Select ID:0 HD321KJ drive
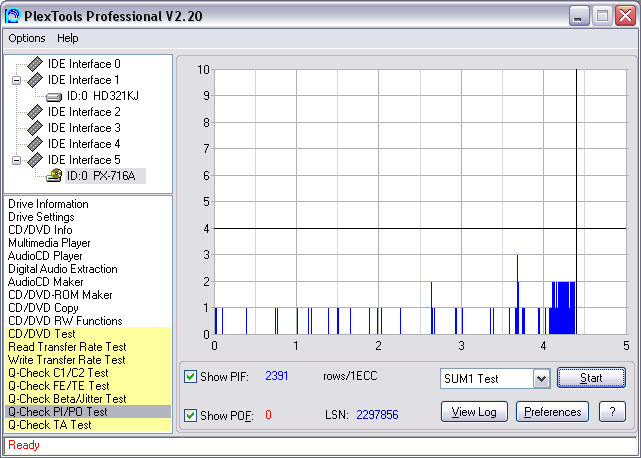This screenshot has height=458, width=641. coord(103,96)
